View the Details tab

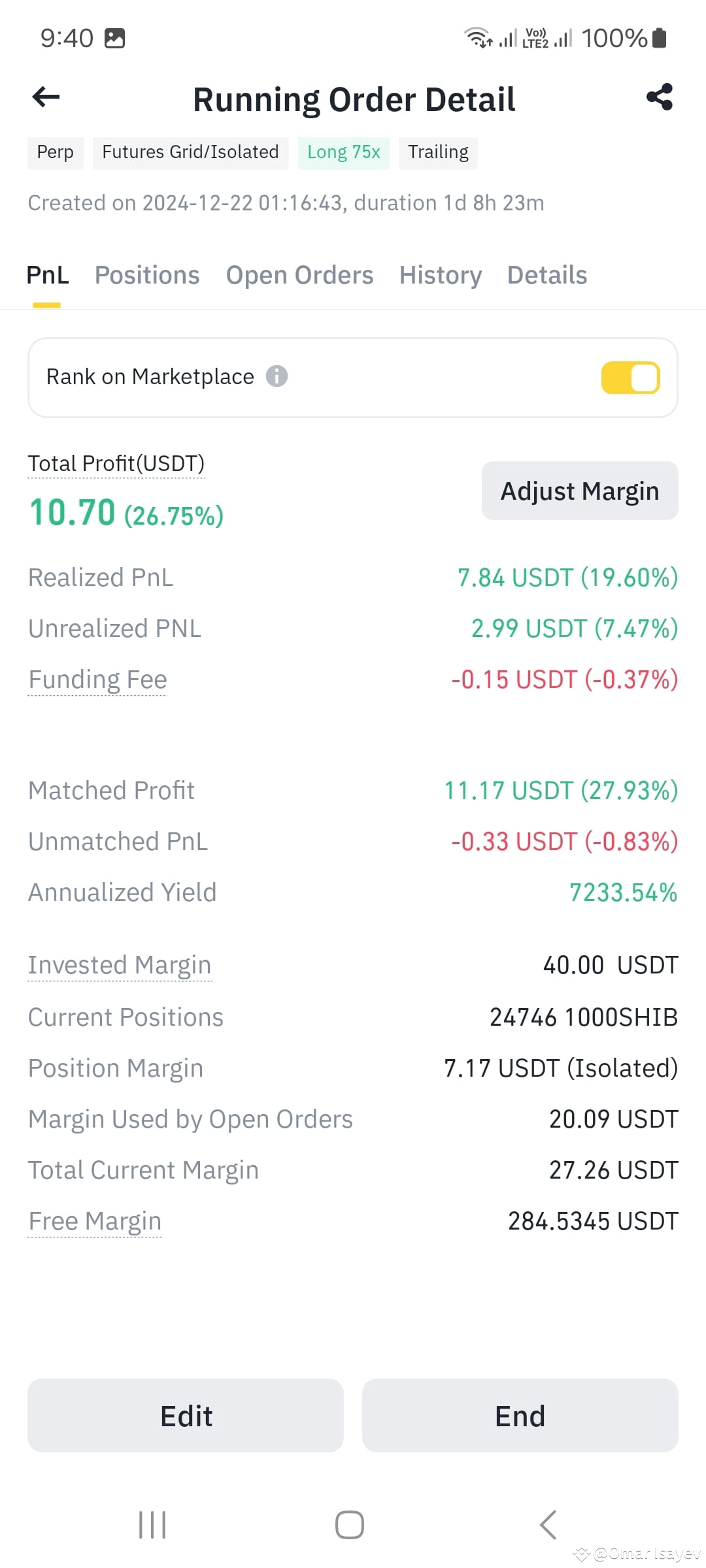point(547,275)
